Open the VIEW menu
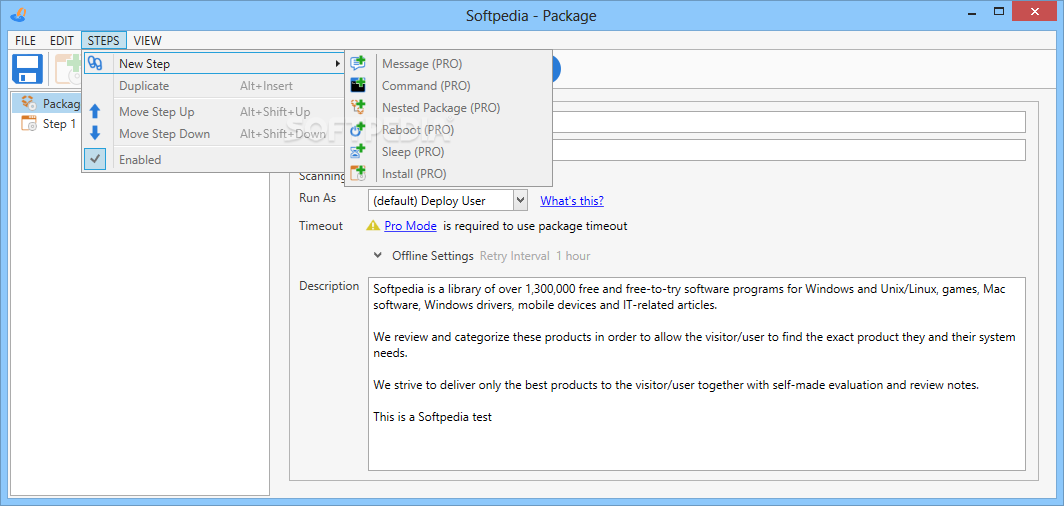The image size is (1064, 506). 147,41
